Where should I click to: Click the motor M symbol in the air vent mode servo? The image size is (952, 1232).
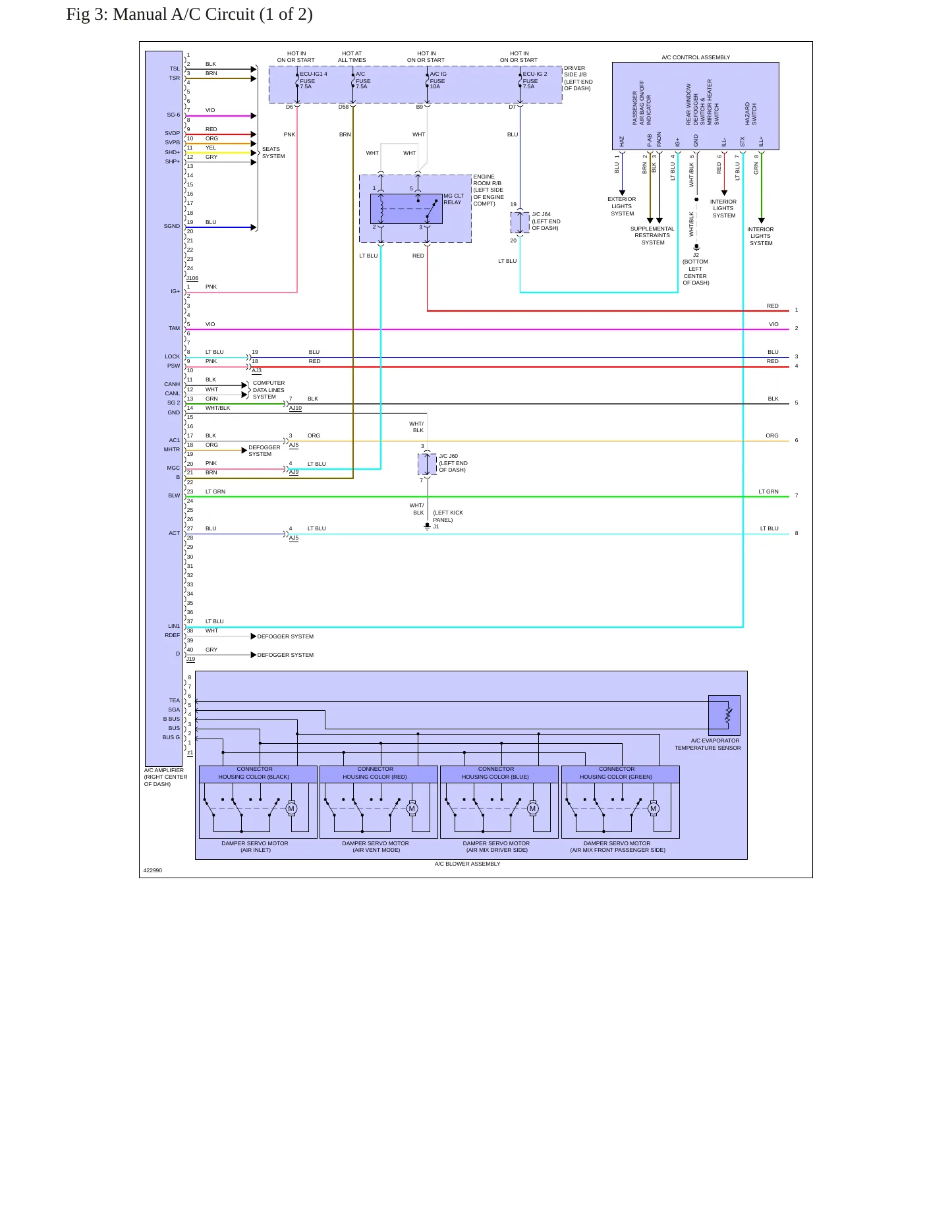pos(412,808)
